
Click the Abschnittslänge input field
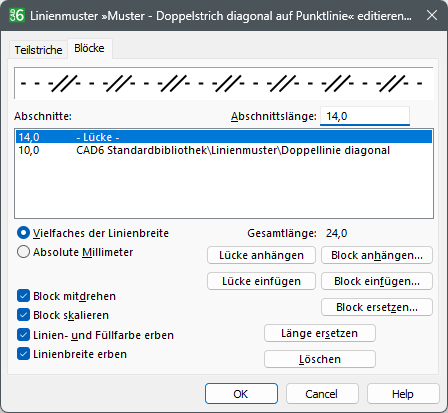(x=365, y=116)
